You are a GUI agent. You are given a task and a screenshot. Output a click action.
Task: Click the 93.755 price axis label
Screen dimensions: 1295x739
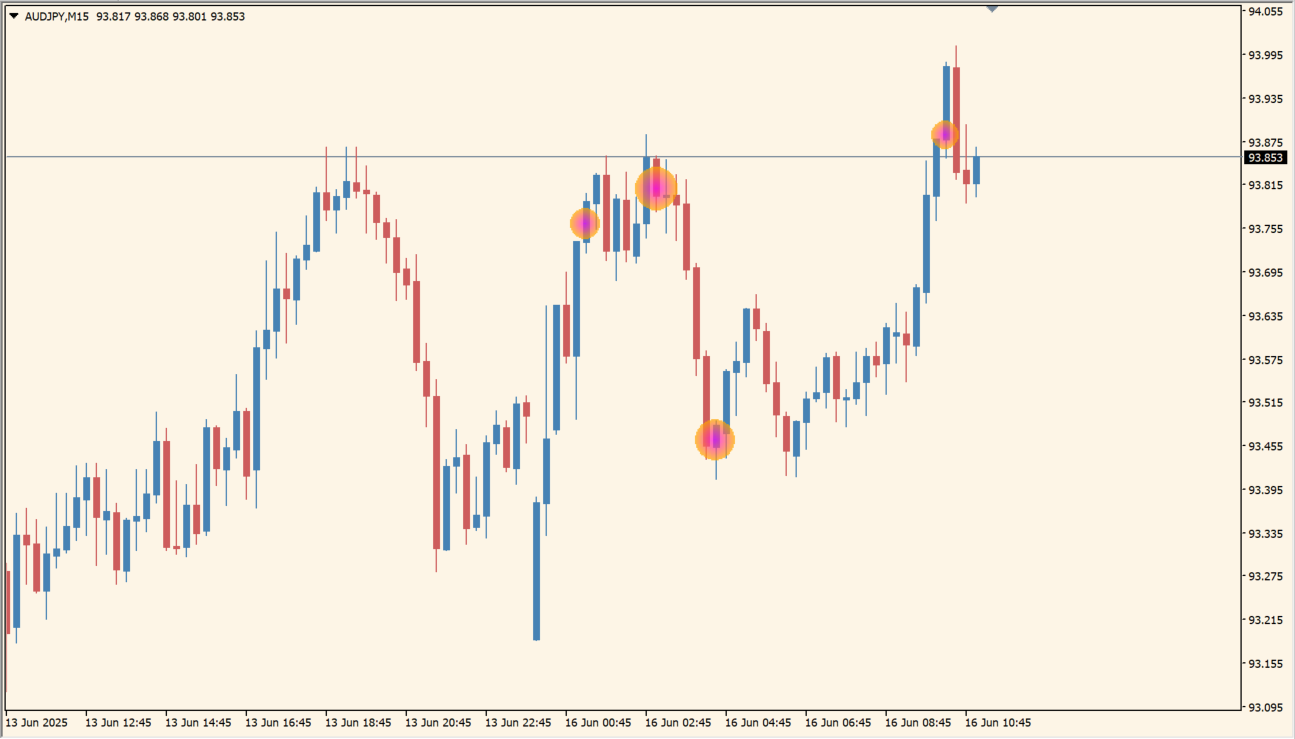coord(1265,230)
